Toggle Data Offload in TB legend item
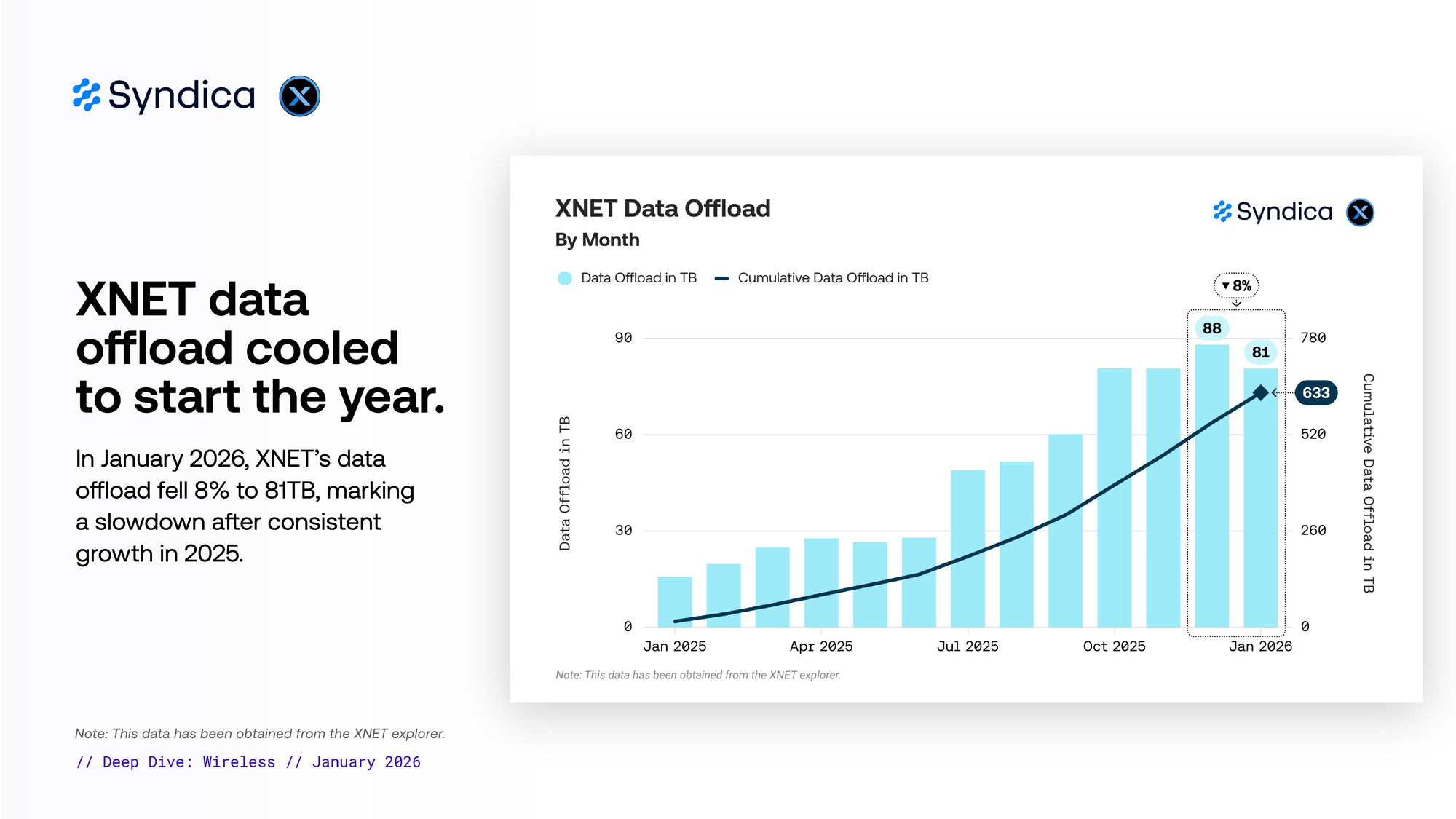 pyautogui.click(x=638, y=278)
